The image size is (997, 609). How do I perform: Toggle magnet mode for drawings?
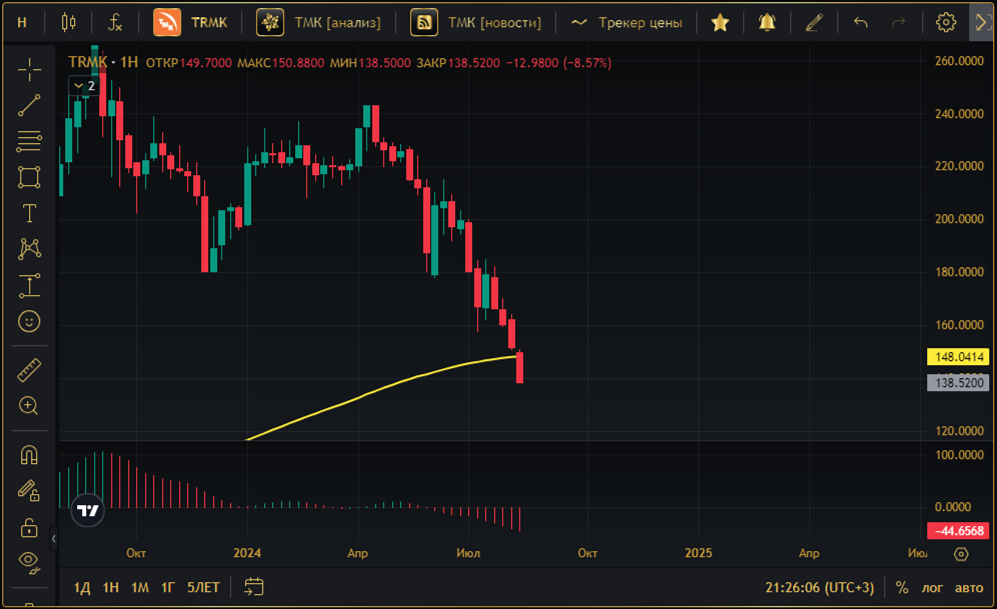[29, 455]
